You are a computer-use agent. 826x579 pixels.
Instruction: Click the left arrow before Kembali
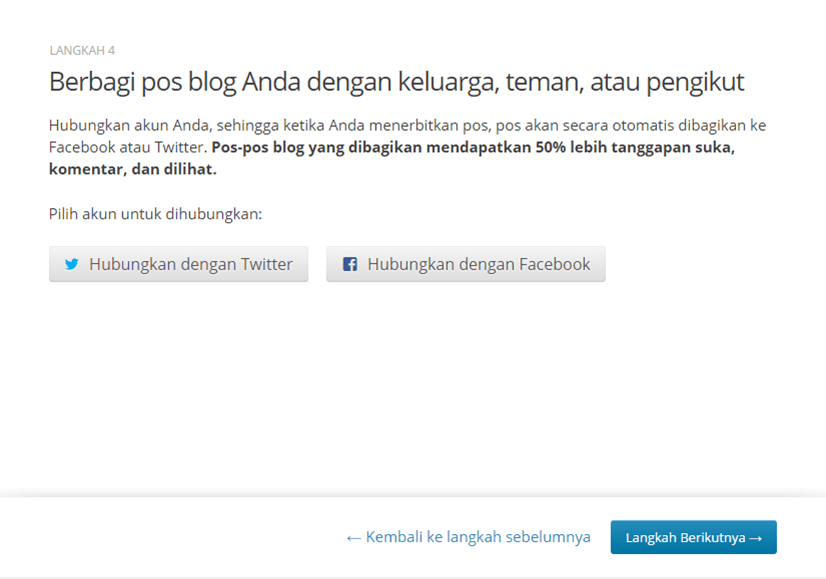point(353,537)
